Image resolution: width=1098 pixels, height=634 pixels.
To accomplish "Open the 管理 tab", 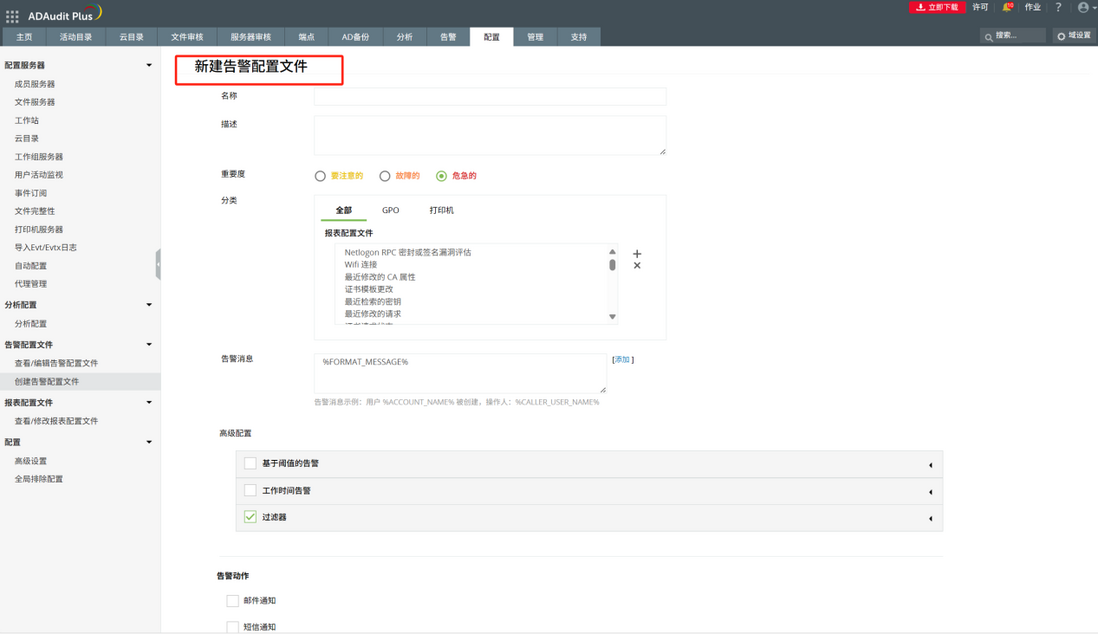I will [535, 37].
